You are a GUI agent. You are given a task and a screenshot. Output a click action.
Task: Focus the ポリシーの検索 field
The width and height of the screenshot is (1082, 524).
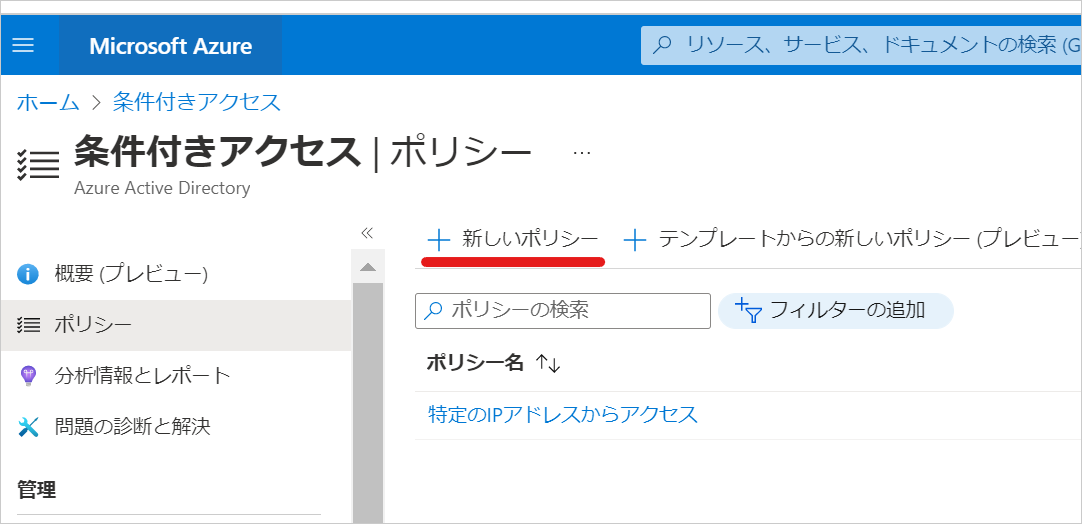(562, 311)
